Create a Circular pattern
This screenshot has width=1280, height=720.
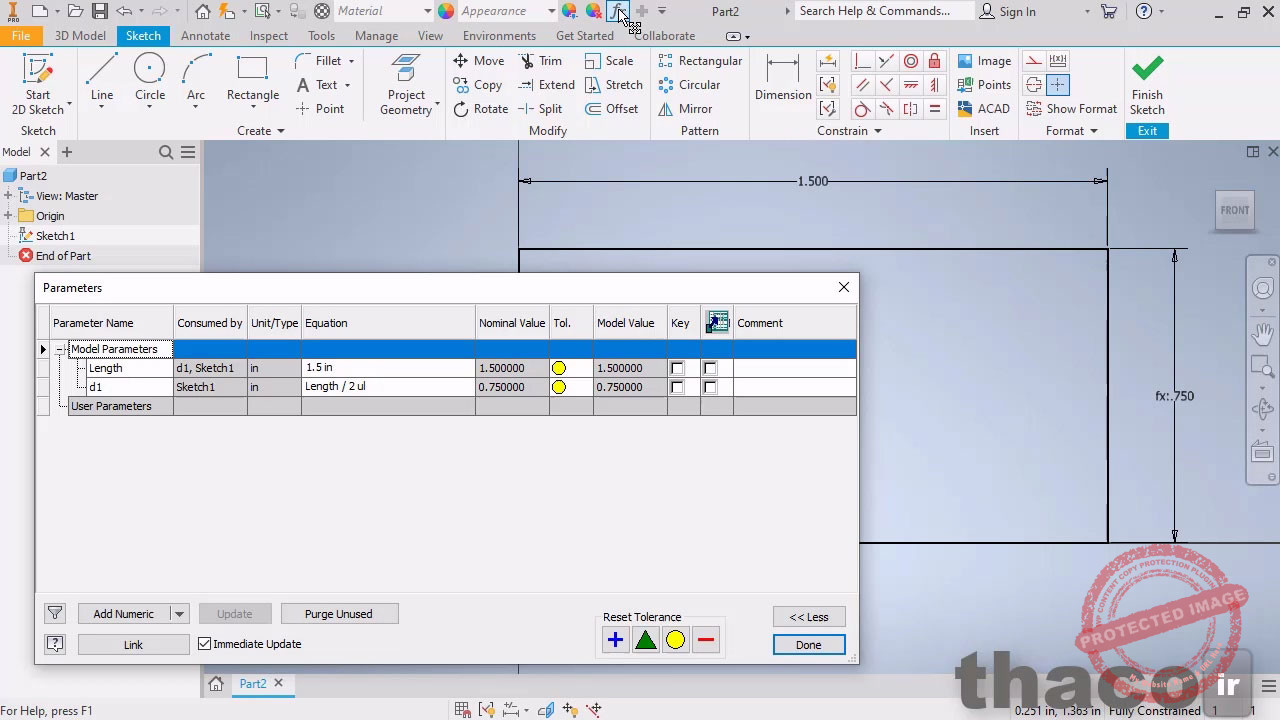click(x=689, y=85)
